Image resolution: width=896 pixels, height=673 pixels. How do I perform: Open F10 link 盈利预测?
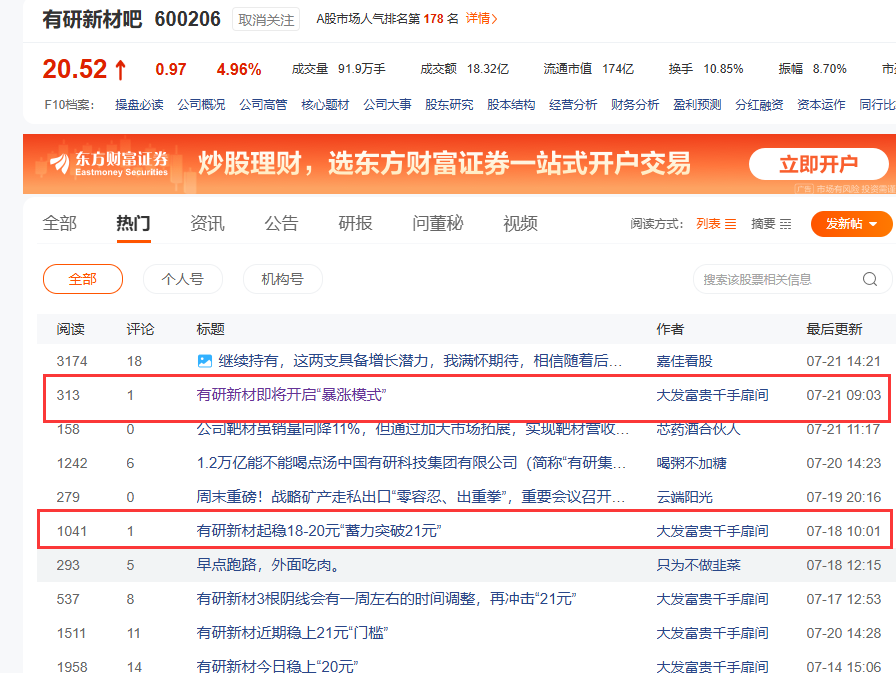(x=697, y=105)
